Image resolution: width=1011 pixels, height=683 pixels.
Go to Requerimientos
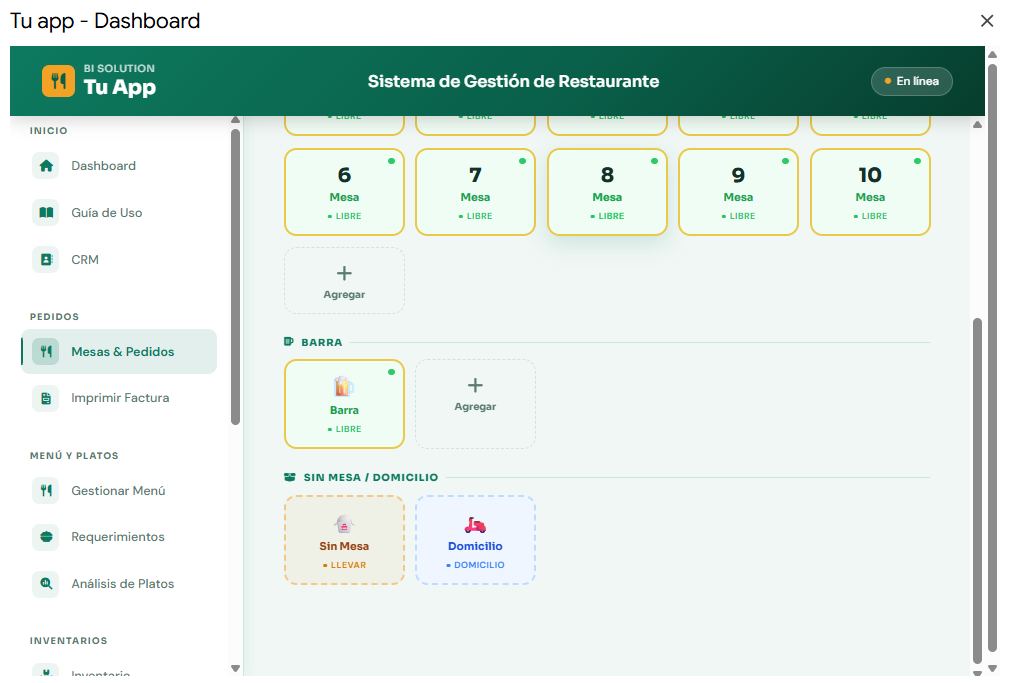pos(119,537)
